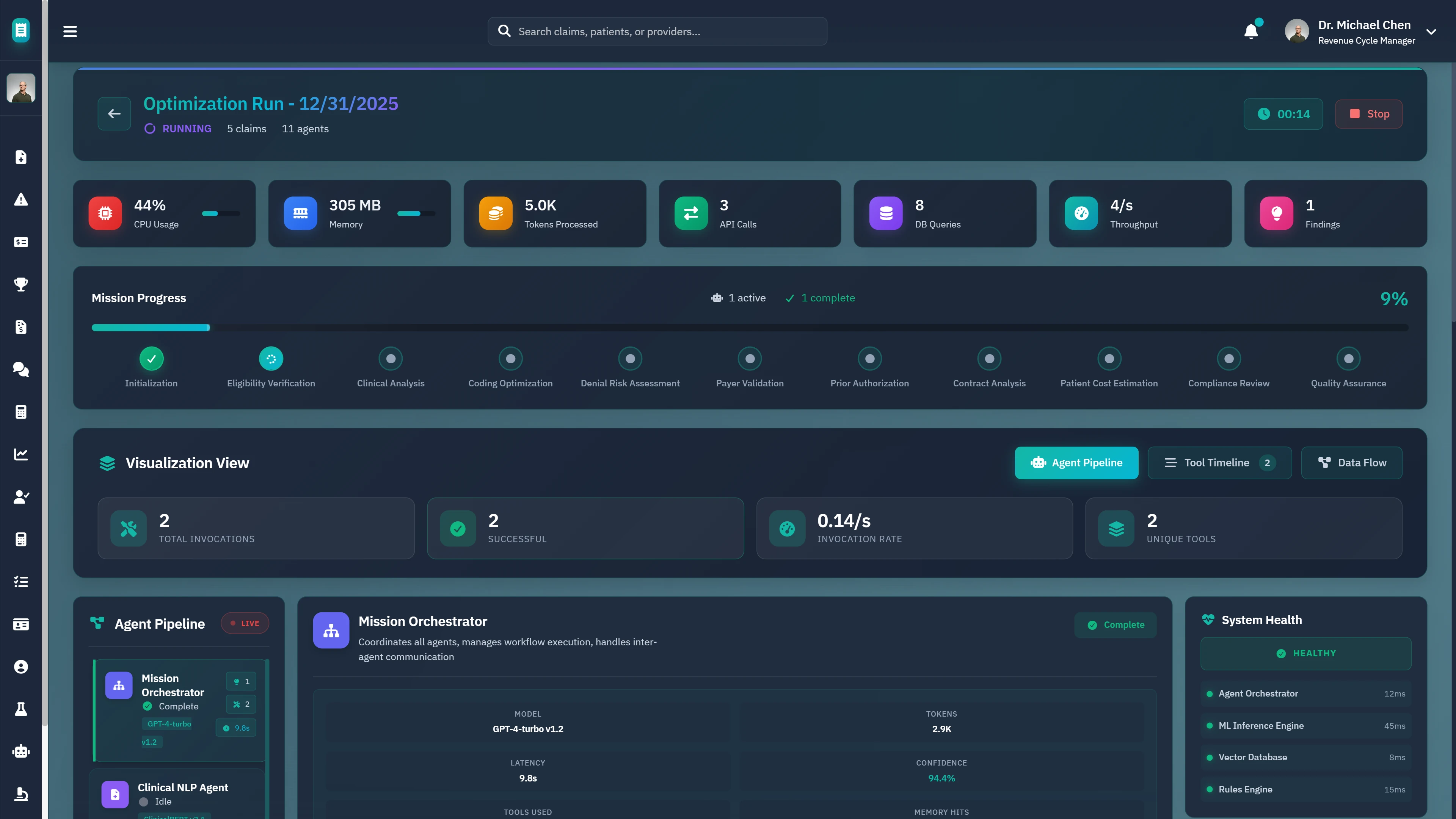This screenshot has height=819, width=1456.
Task: Open the chat messages icon in sidebar
Action: pyautogui.click(x=21, y=369)
